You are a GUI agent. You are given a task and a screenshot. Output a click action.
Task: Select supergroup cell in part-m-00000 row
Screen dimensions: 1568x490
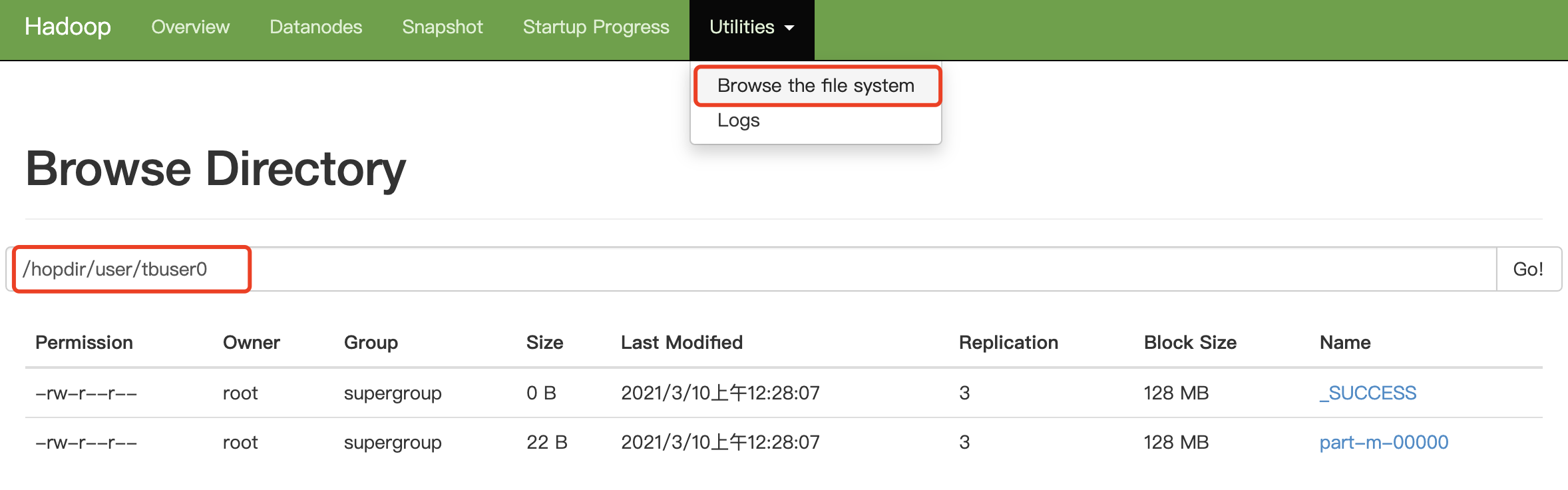(393, 443)
